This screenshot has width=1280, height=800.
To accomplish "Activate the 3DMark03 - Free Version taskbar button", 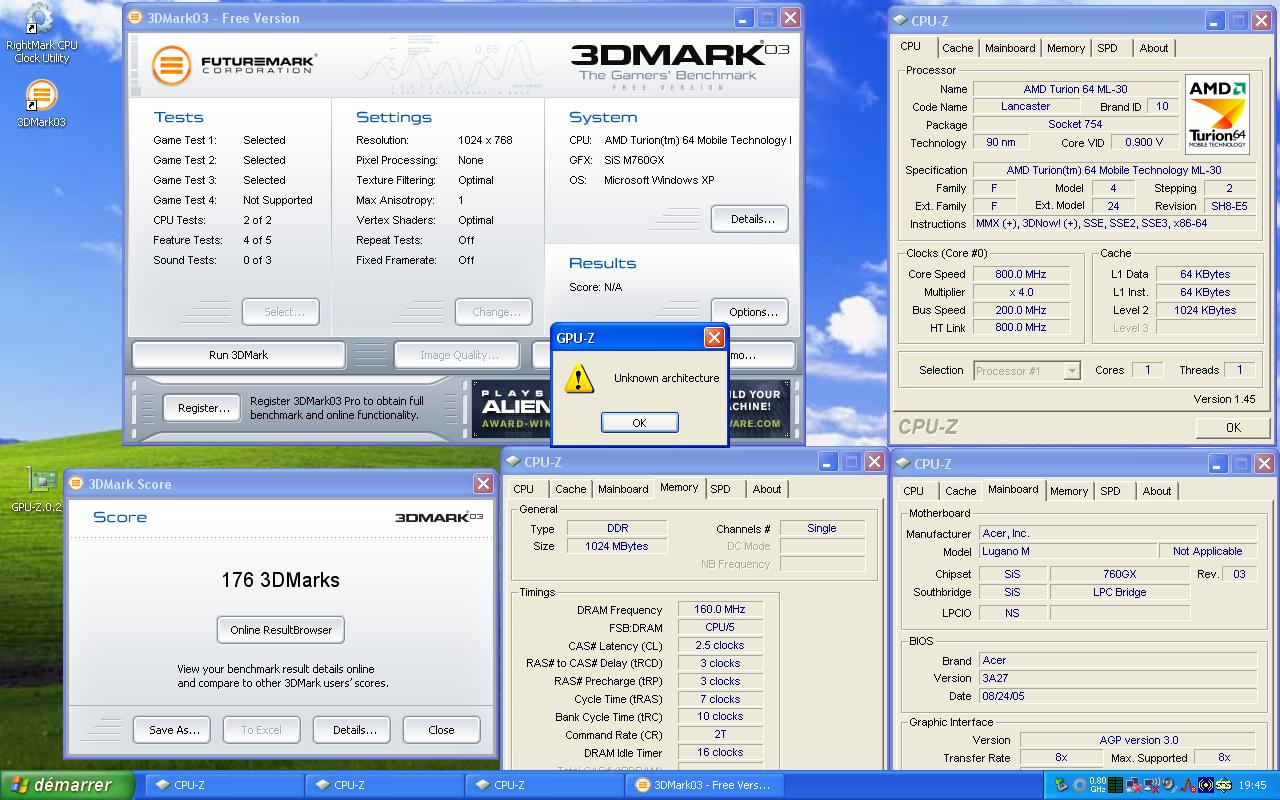I will 703,785.
